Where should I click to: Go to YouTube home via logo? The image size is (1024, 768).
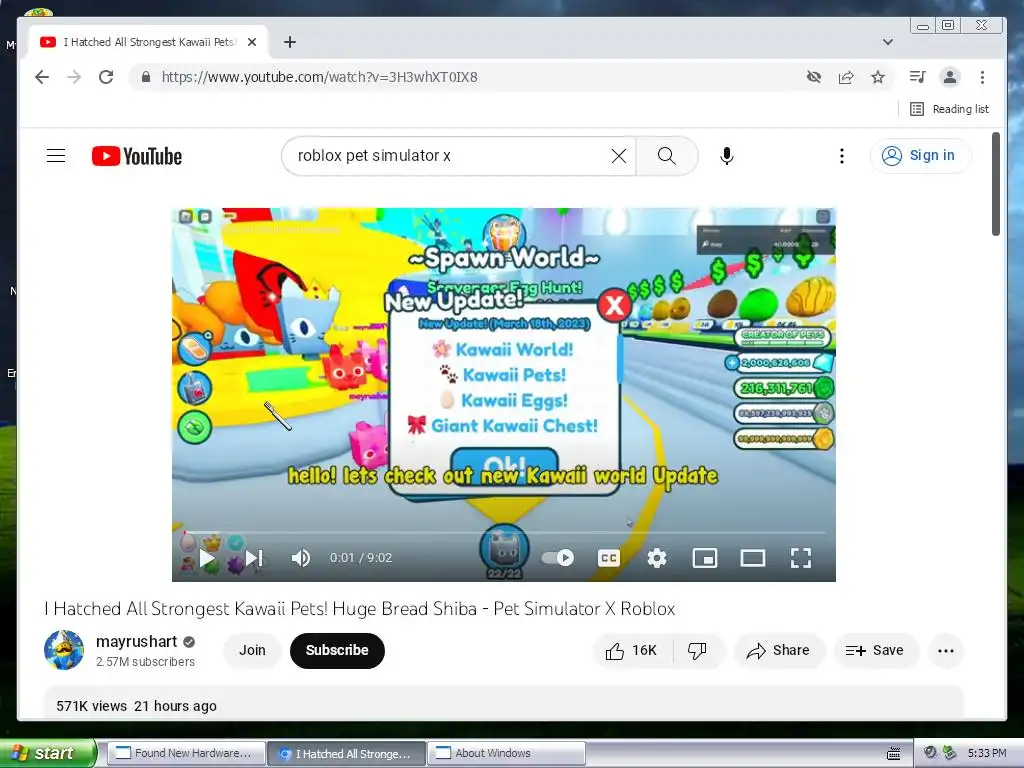coord(137,156)
